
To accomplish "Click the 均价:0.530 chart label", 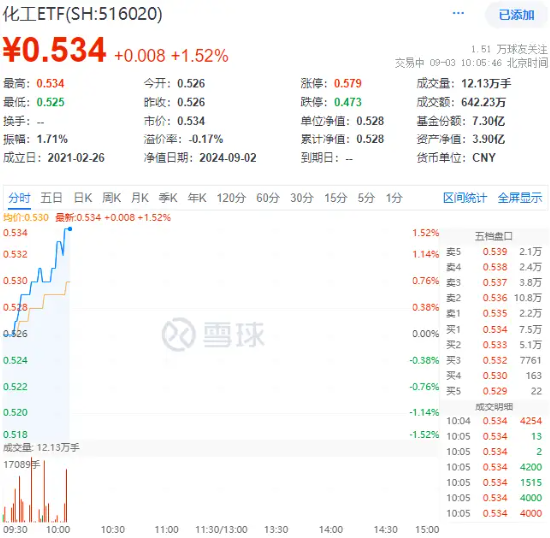I will 26,218.
